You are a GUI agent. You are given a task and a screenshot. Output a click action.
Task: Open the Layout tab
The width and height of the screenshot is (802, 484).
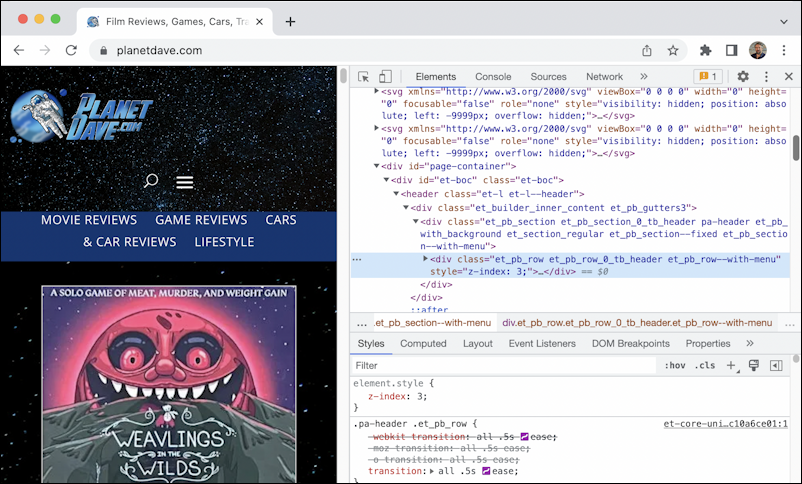[x=478, y=343]
